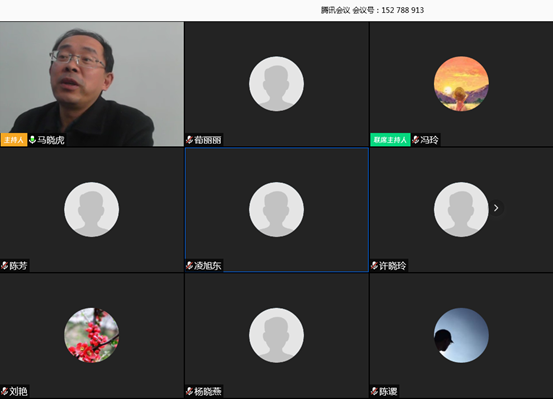
Task: Select 凌旭东's highlighted participant tile
Action: tap(277, 210)
